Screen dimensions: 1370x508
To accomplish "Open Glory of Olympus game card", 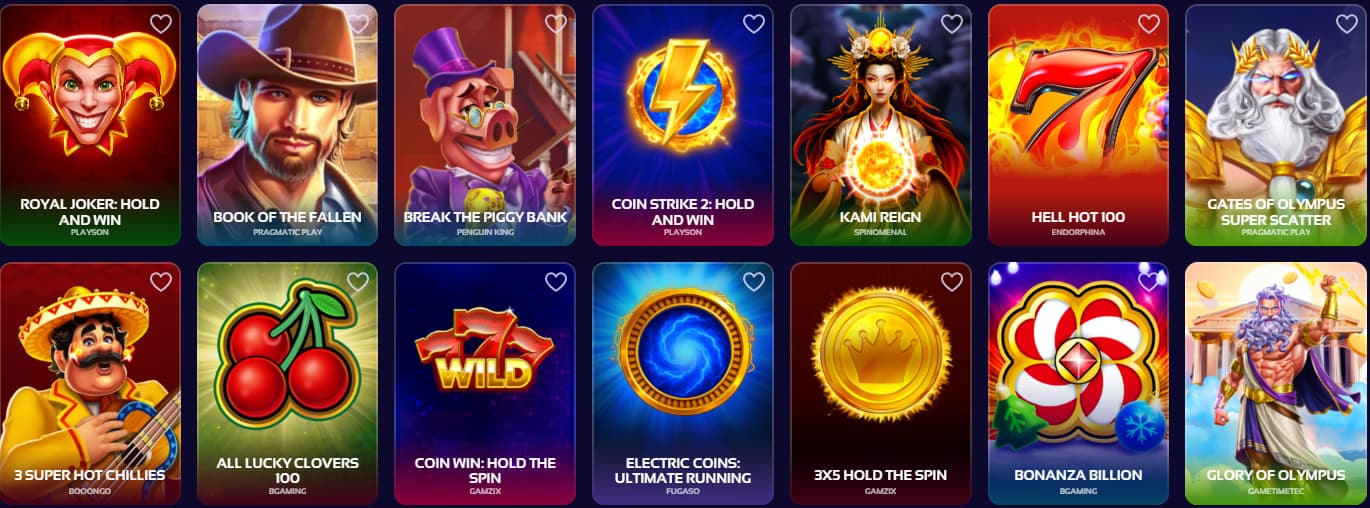I will [x=1276, y=384].
